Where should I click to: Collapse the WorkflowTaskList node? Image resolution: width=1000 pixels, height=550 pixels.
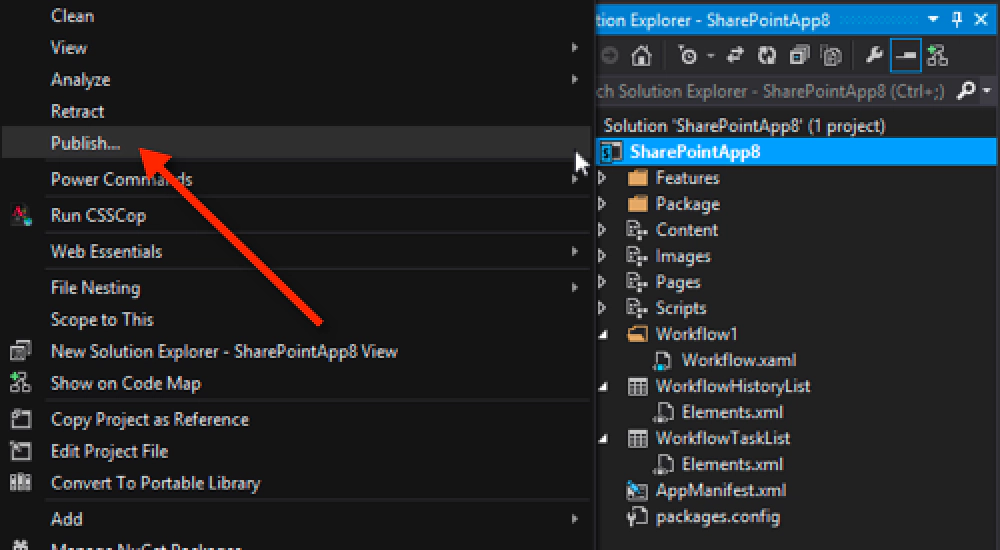pyautogui.click(x=603, y=438)
